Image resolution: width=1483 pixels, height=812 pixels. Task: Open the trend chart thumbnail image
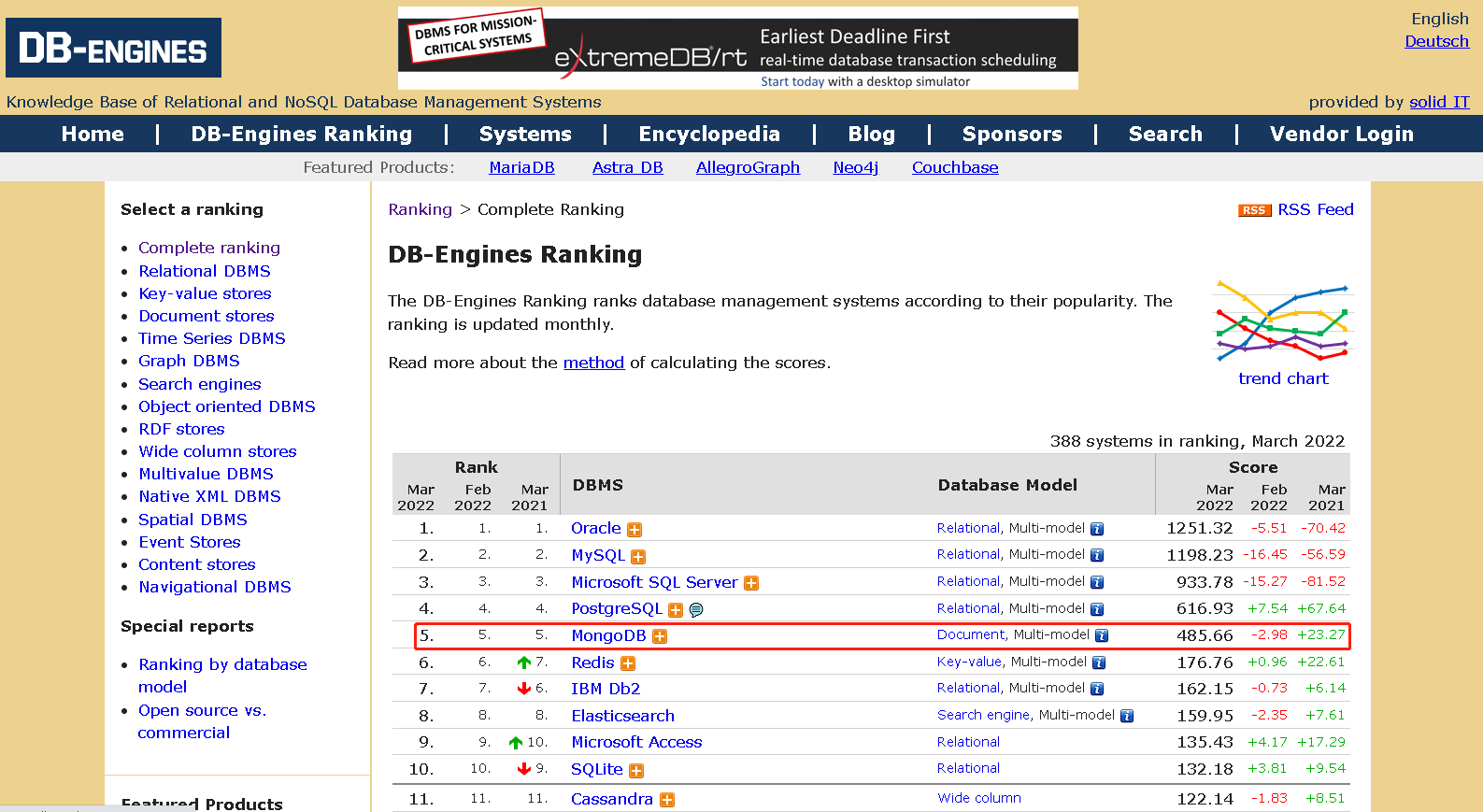(1283, 321)
